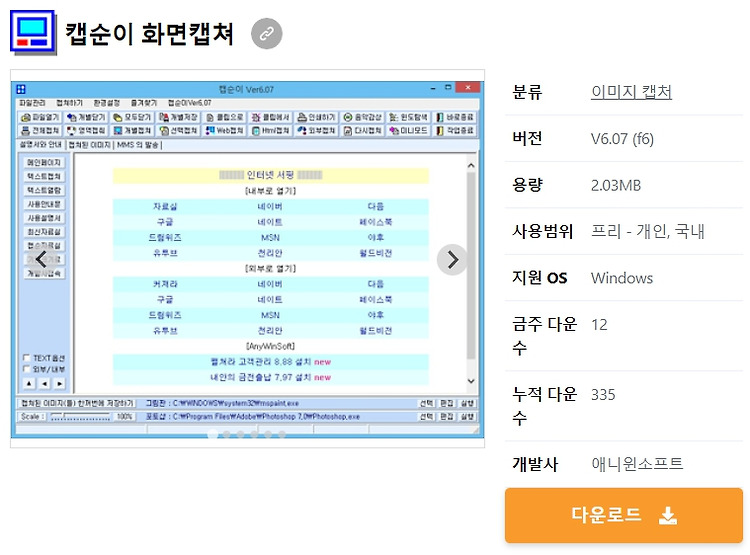Copy the page link with the chain icon
The width and height of the screenshot is (750, 555).
point(266,33)
